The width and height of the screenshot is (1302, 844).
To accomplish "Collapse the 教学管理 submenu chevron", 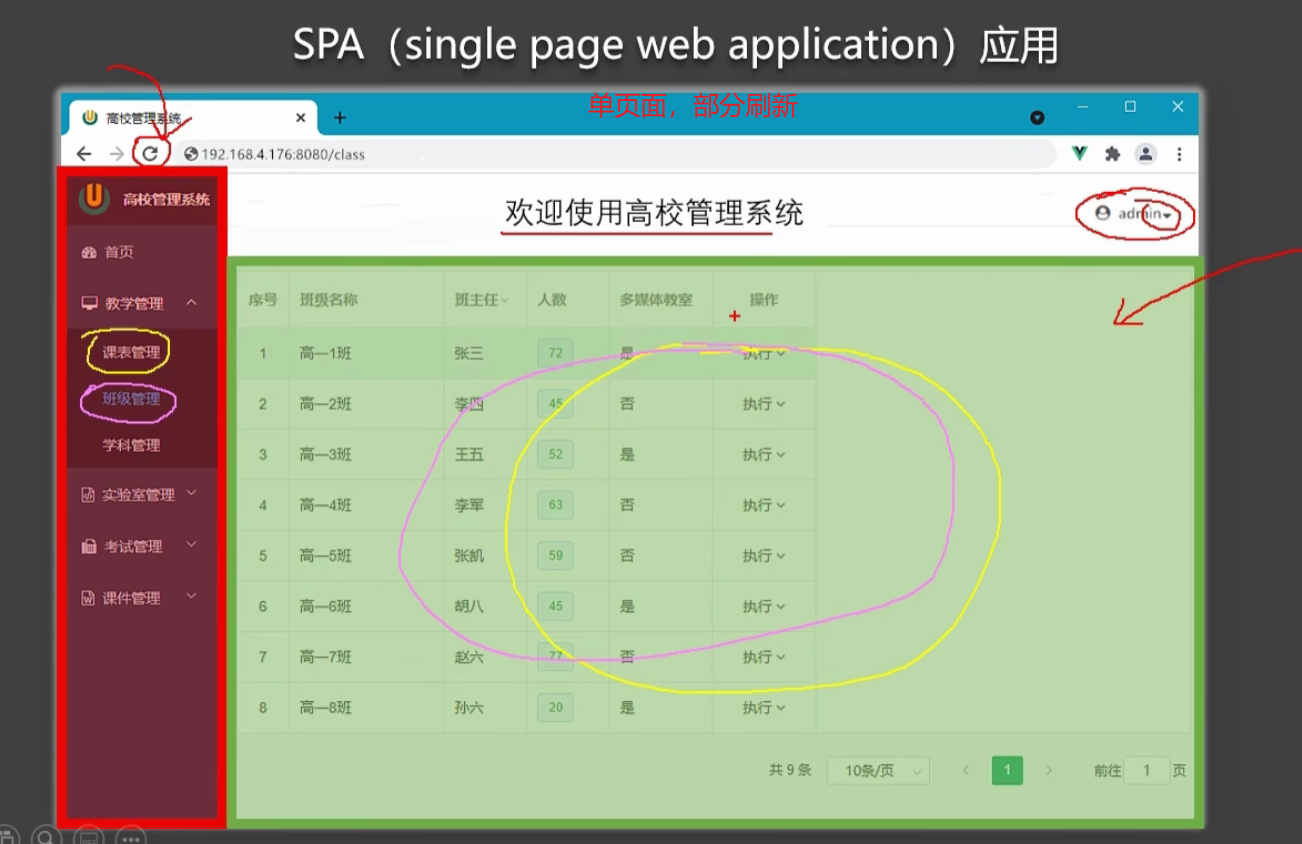I will click(191, 302).
